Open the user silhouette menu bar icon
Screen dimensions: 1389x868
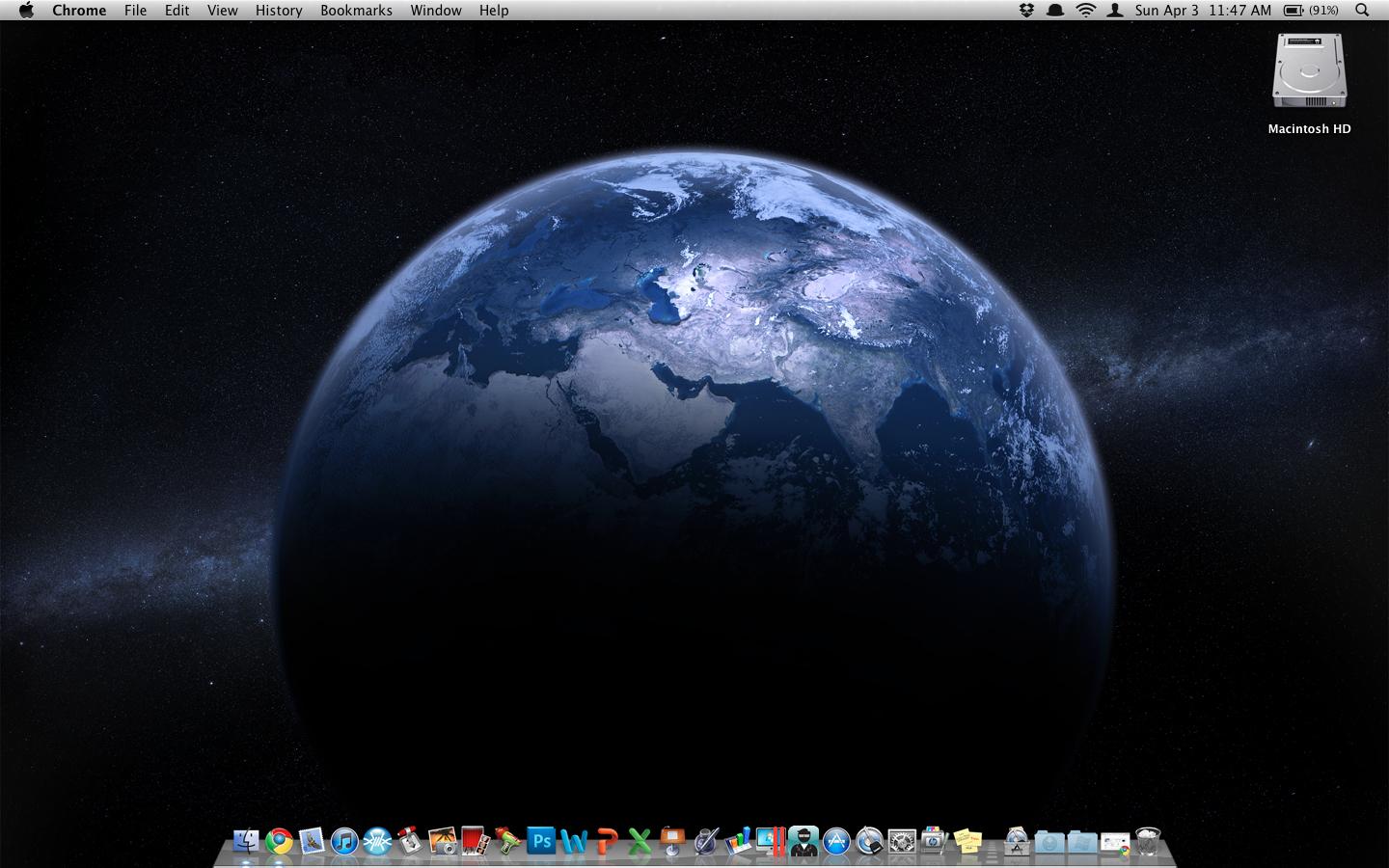point(1115,11)
